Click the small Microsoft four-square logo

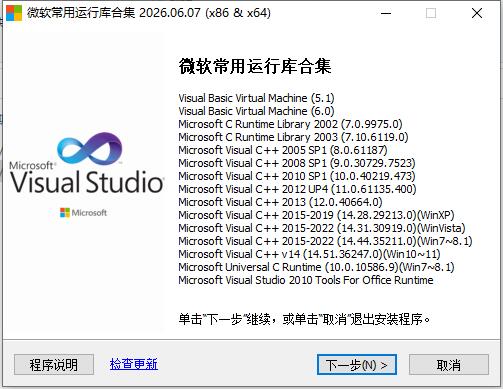click(x=65, y=212)
